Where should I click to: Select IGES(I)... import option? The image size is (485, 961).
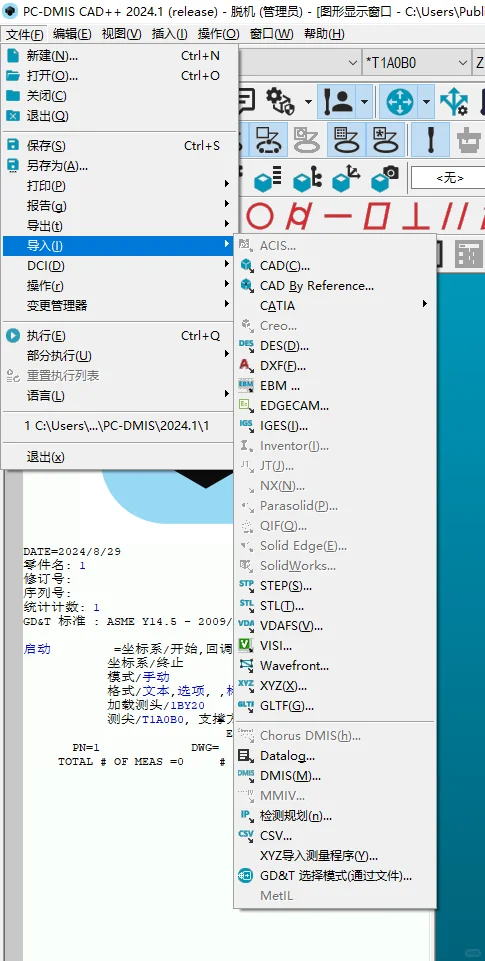click(x=335, y=426)
